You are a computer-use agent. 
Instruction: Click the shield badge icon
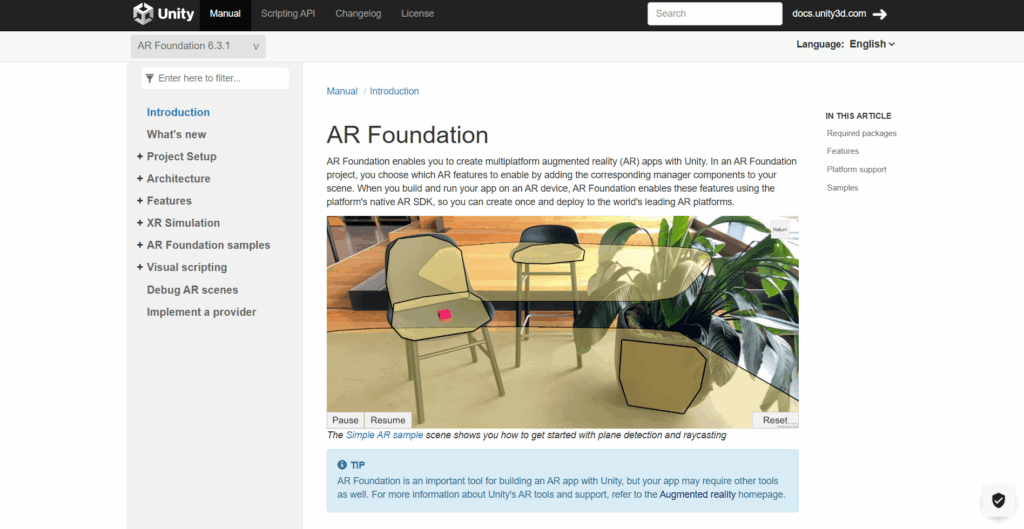click(998, 500)
